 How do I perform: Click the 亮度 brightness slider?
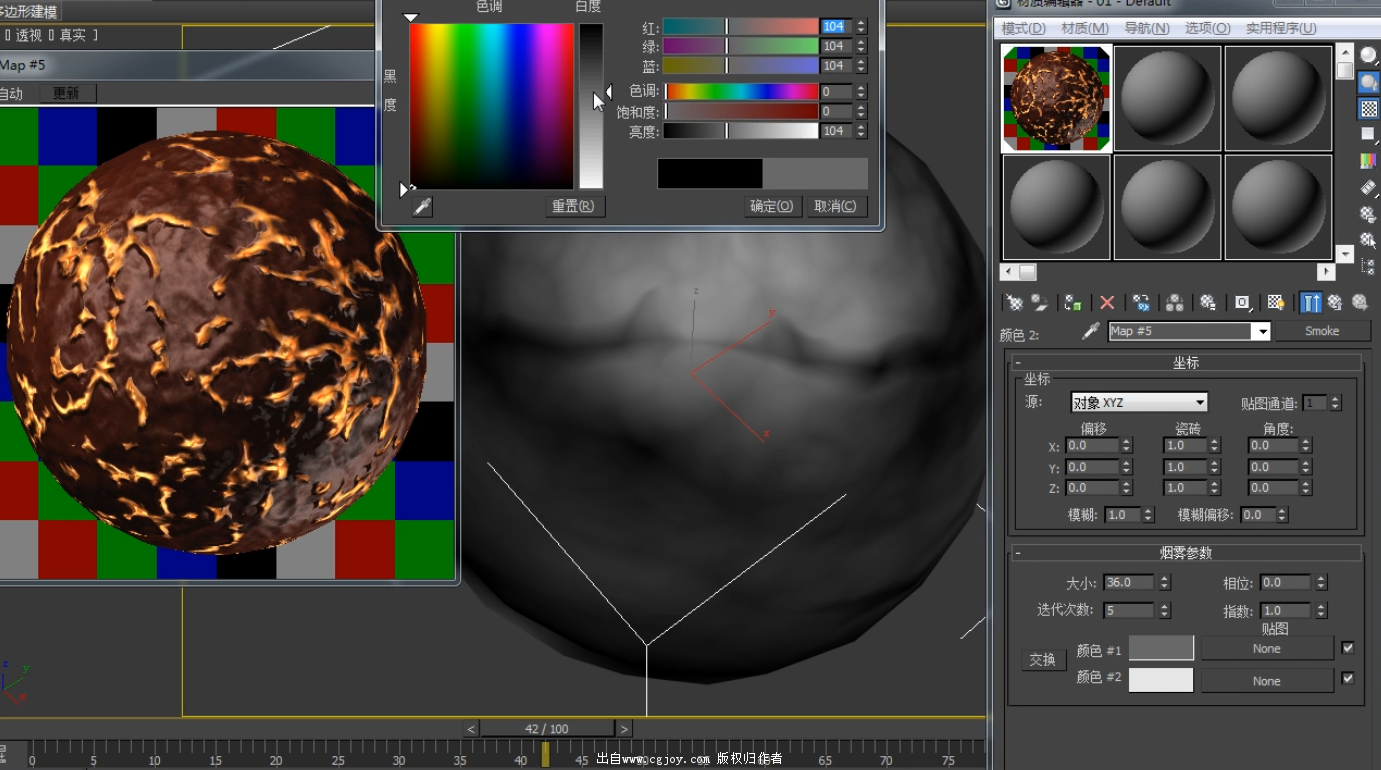742,131
